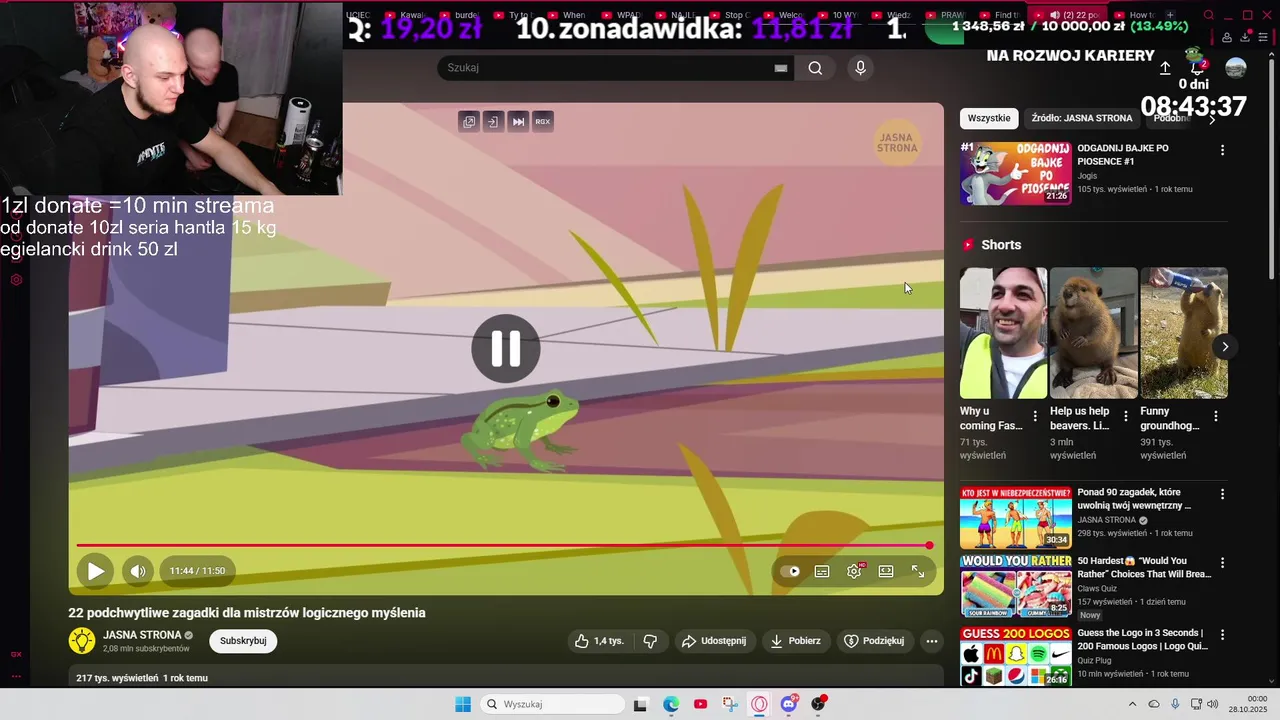This screenshot has height=720, width=1280.
Task: Open the 'Why u coming Fas...' short
Action: [1004, 333]
